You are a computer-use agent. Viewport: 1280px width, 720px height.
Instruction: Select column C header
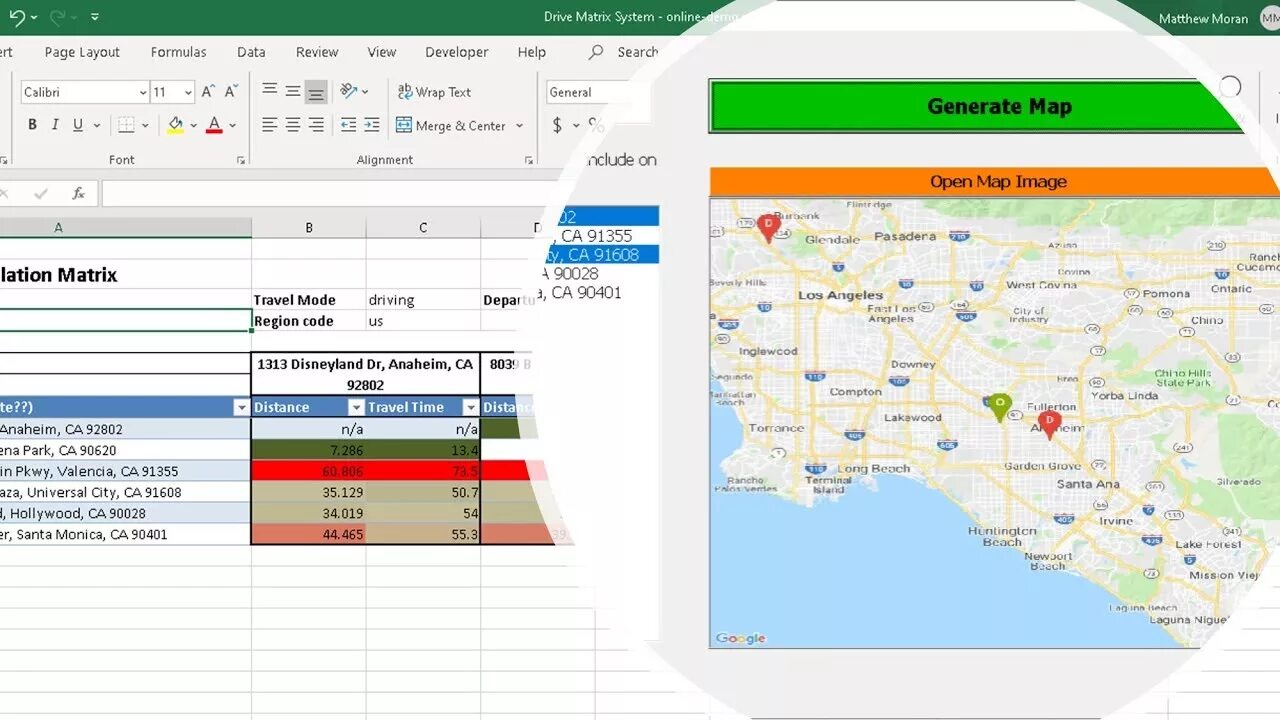click(x=423, y=228)
